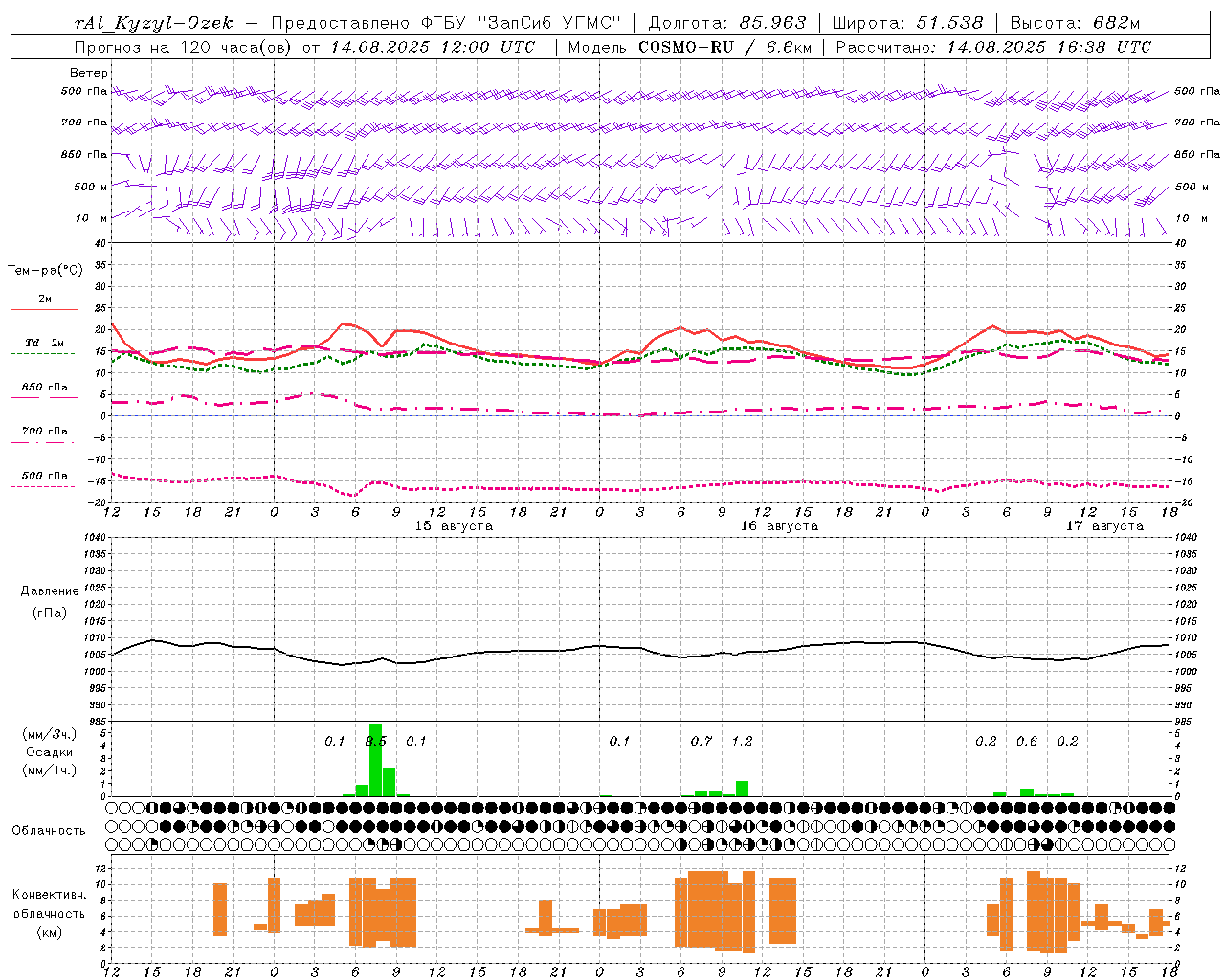Click the forecast start 14.08.2025 12:00 UTC
Screen dimensions: 1225x980
[x=433, y=47]
